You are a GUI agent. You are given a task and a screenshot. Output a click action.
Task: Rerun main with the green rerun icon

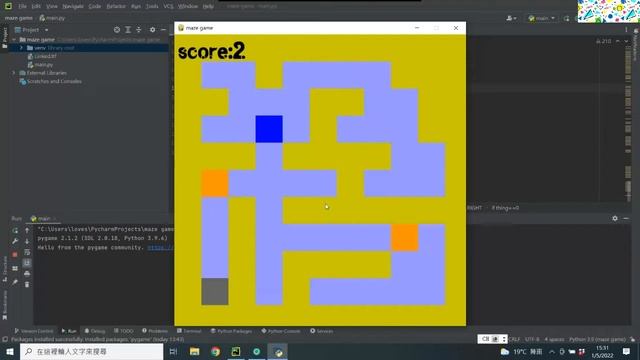coord(15,231)
